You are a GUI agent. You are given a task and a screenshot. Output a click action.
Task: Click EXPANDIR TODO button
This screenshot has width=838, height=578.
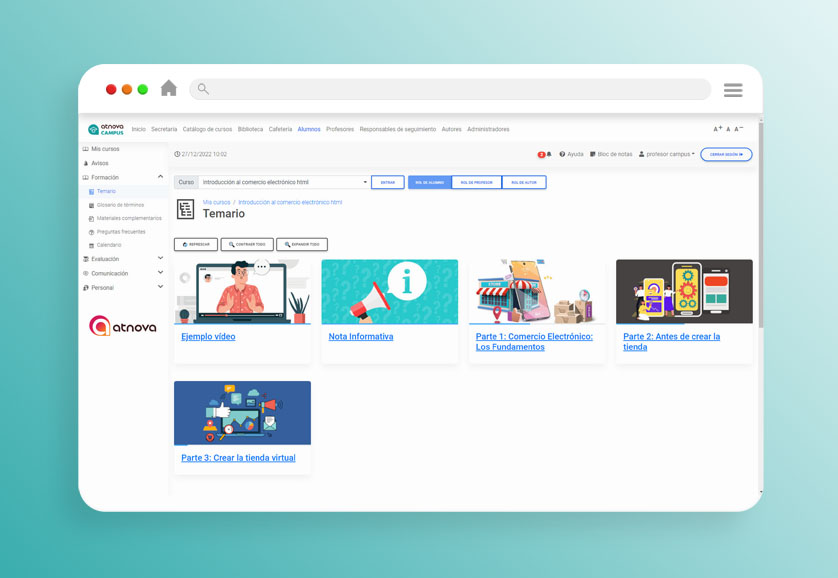[x=302, y=244]
